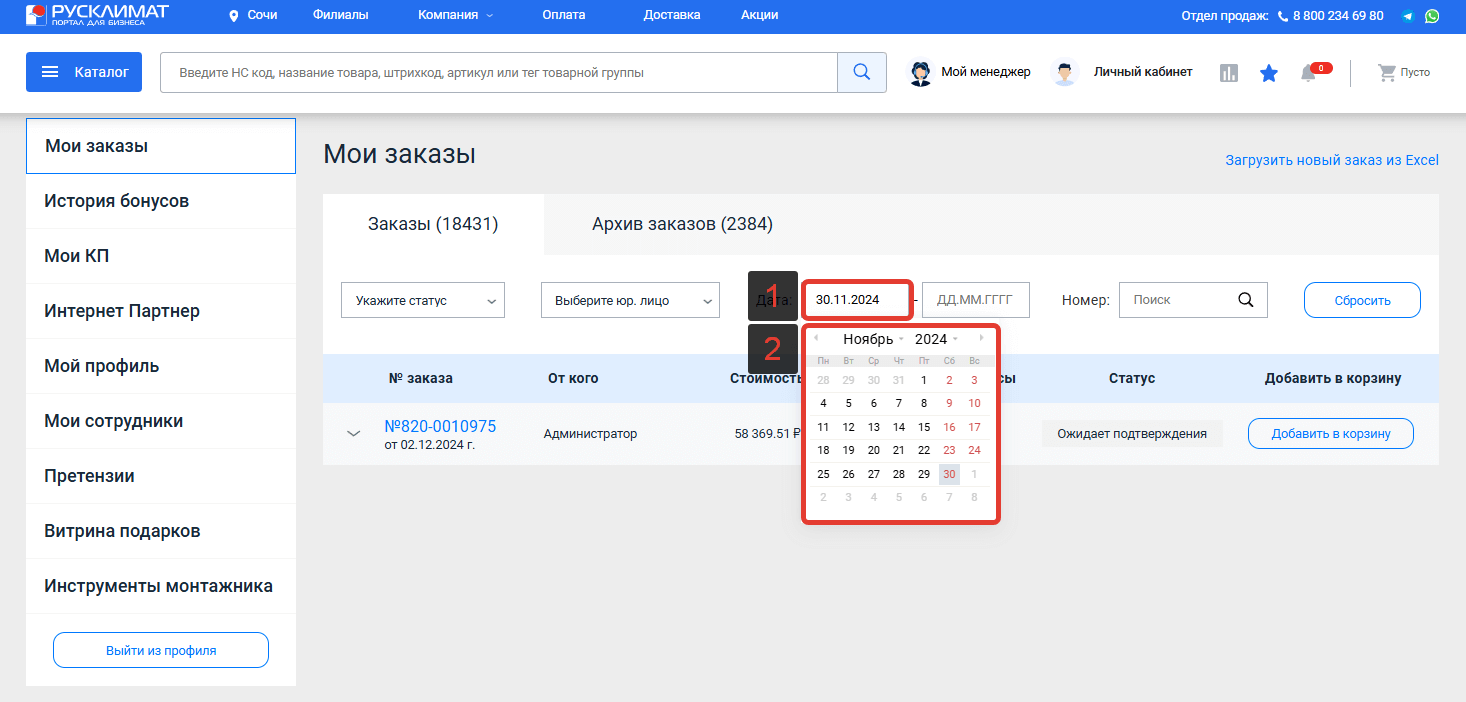The width and height of the screenshot is (1466, 702).
Task: Click Загрузить новый заказ из Excel link
Action: (1332, 160)
